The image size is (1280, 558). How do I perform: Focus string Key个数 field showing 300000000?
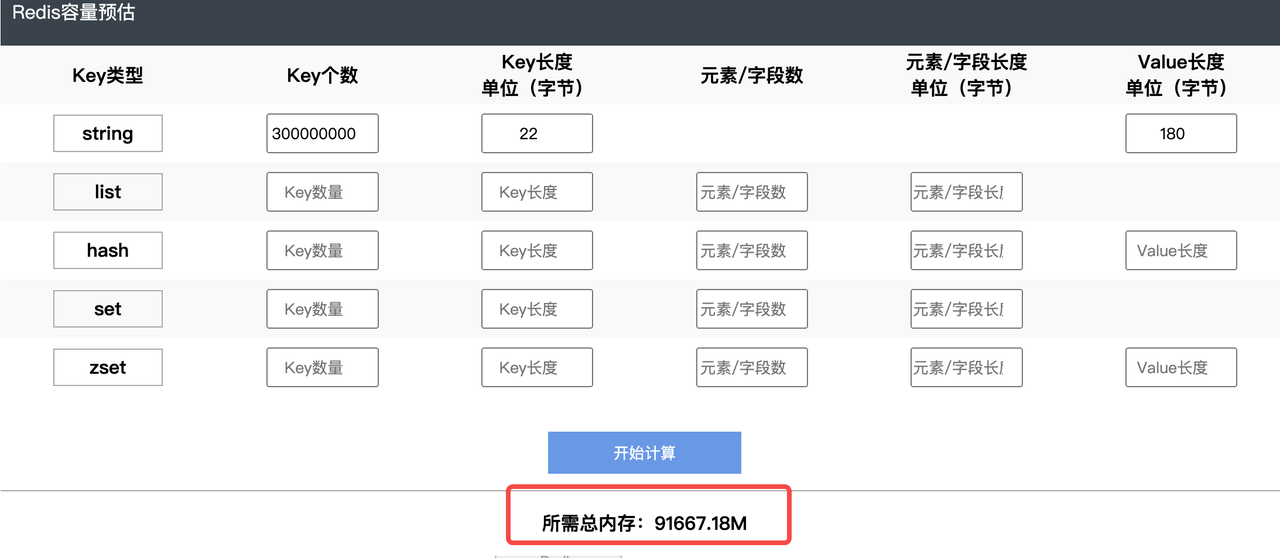[322, 133]
